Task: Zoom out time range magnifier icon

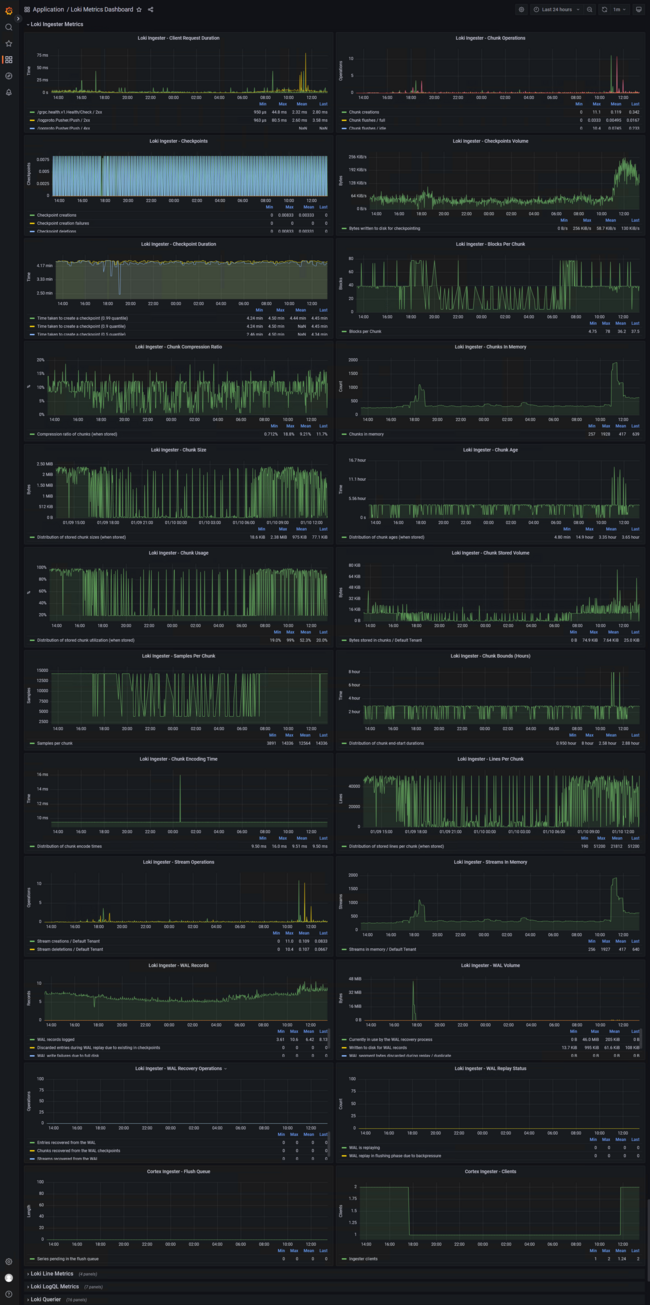Action: [x=590, y=9]
